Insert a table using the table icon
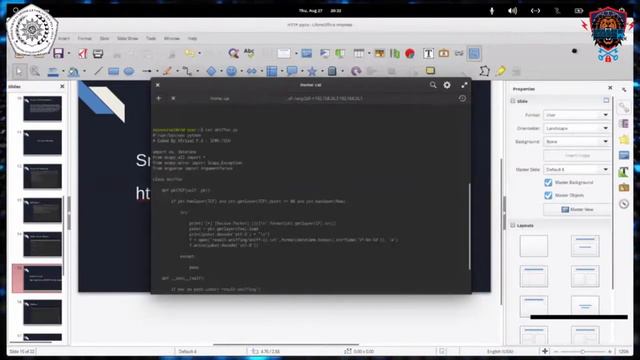Screen dimensions: 640x360 pos(359,53)
